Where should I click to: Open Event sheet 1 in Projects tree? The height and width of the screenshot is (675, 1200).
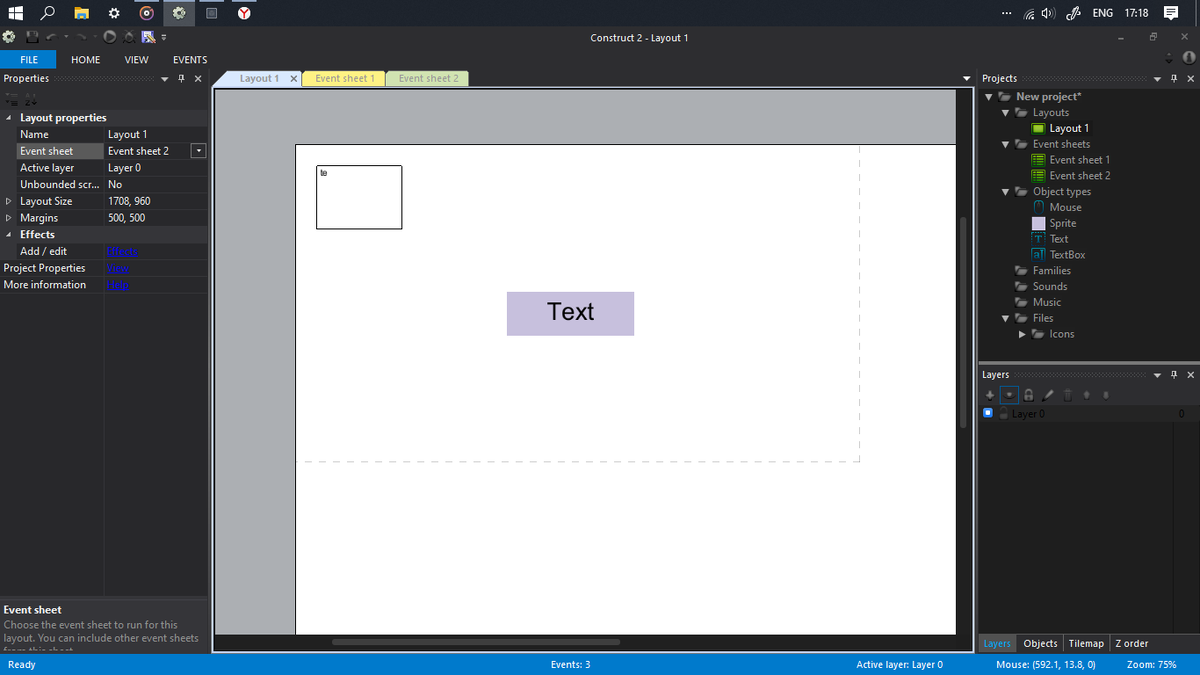click(x=1071, y=160)
